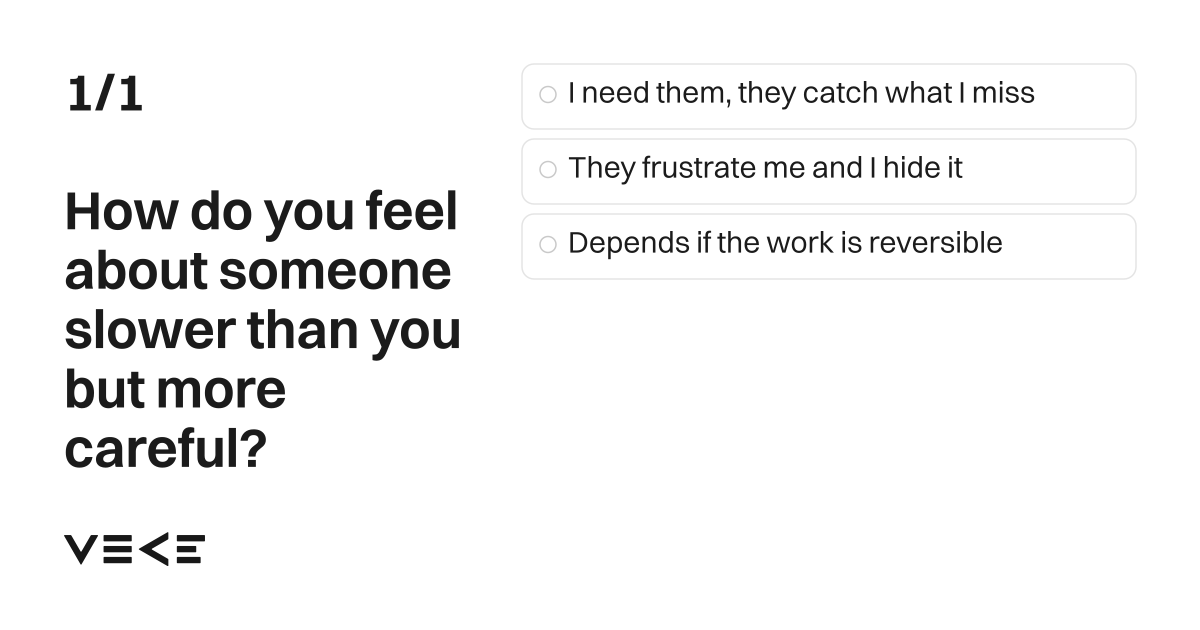Viewport: 1200px width, 630px height.
Task: Click the left-angle bracket glyph in the logo
Action: (152, 549)
